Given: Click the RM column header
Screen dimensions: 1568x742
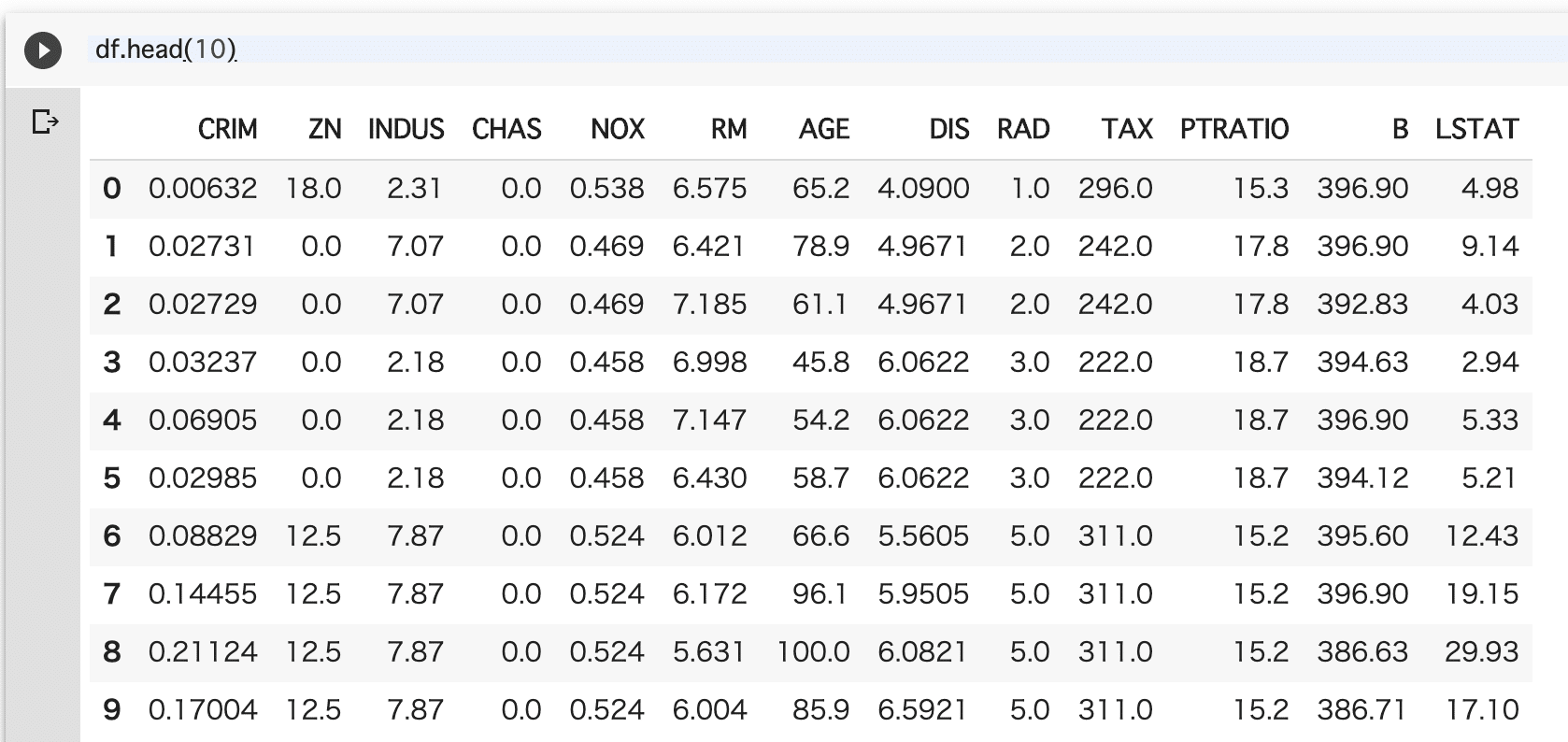Looking at the screenshot, I should point(729,129).
